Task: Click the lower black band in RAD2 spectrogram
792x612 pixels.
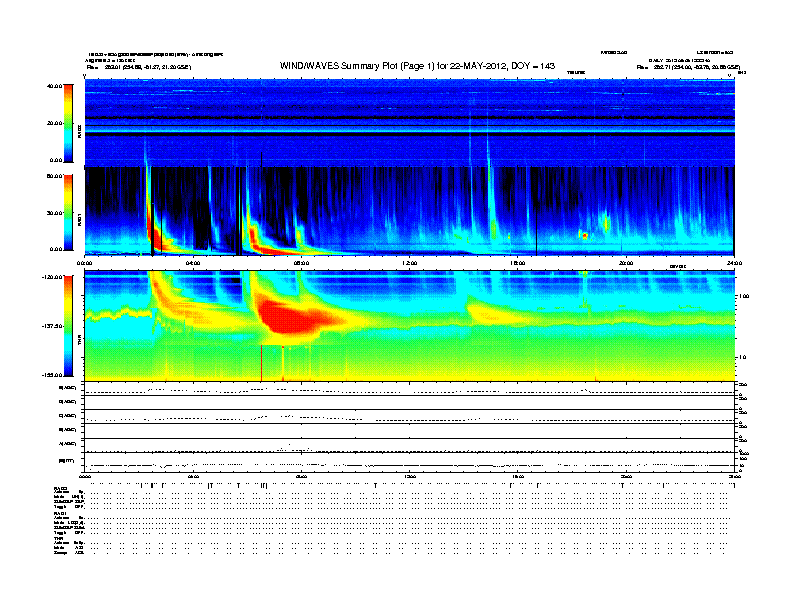Action: pyautogui.click(x=410, y=135)
